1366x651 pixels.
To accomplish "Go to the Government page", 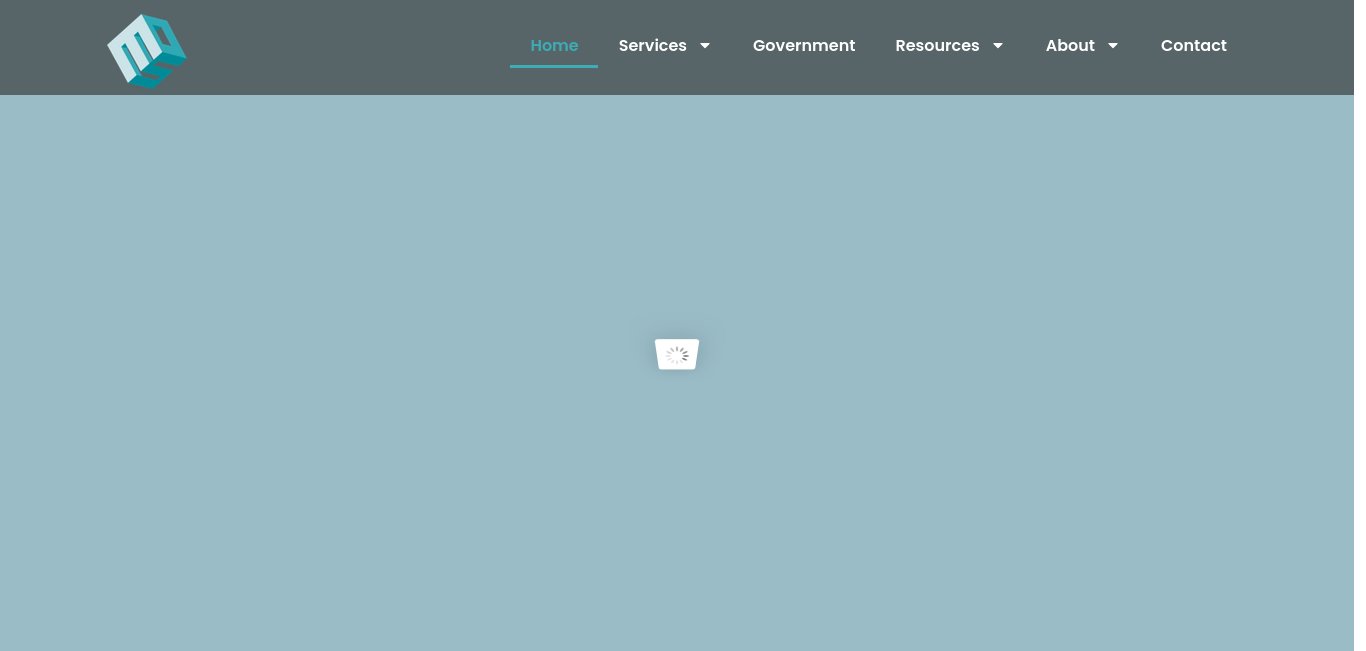I will (x=804, y=45).
